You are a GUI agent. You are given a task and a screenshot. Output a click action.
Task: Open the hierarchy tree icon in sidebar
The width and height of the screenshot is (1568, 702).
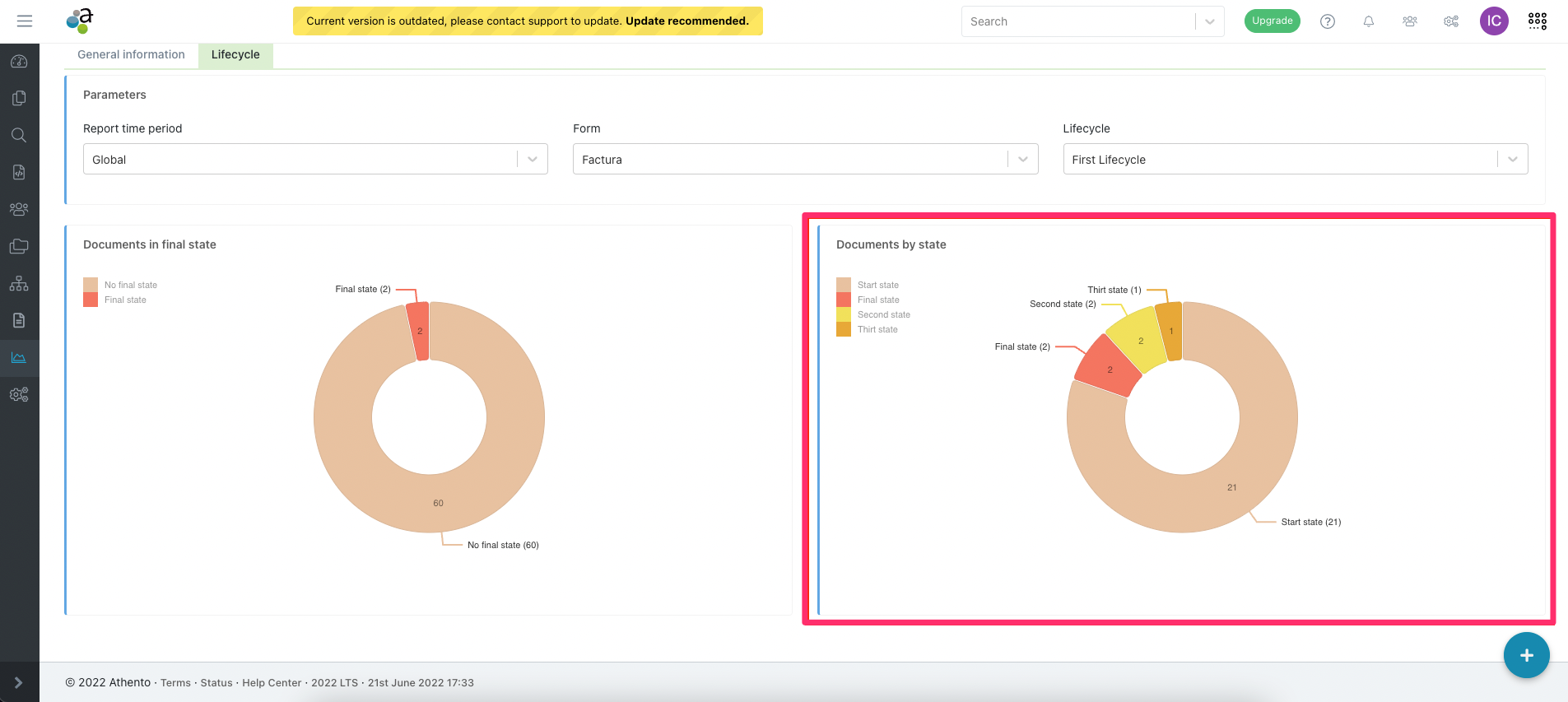click(19, 284)
